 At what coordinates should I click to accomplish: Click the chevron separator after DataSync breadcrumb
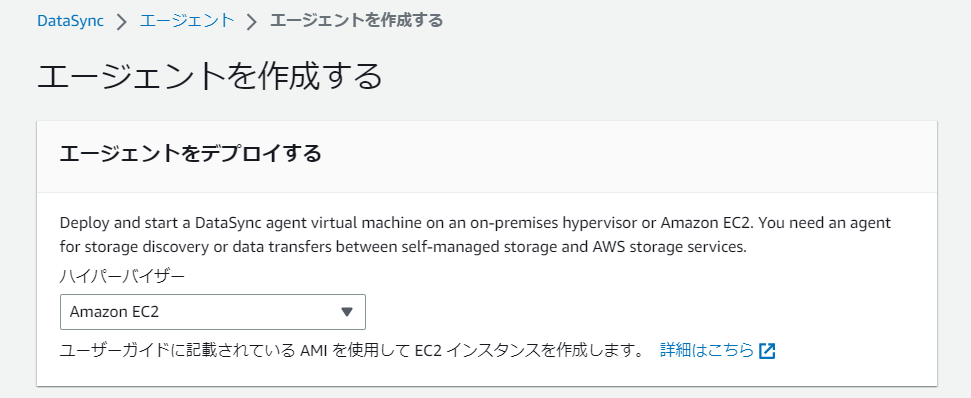pyautogui.click(x=121, y=22)
